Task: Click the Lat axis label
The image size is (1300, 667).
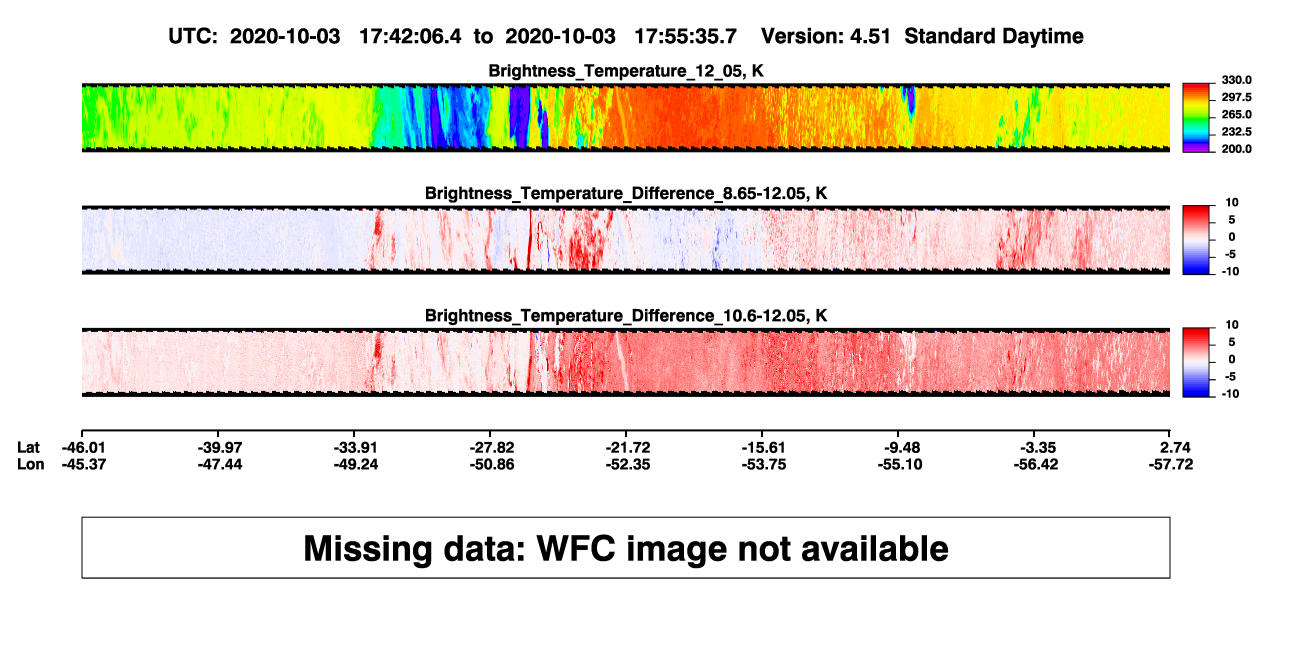Action: point(29,446)
